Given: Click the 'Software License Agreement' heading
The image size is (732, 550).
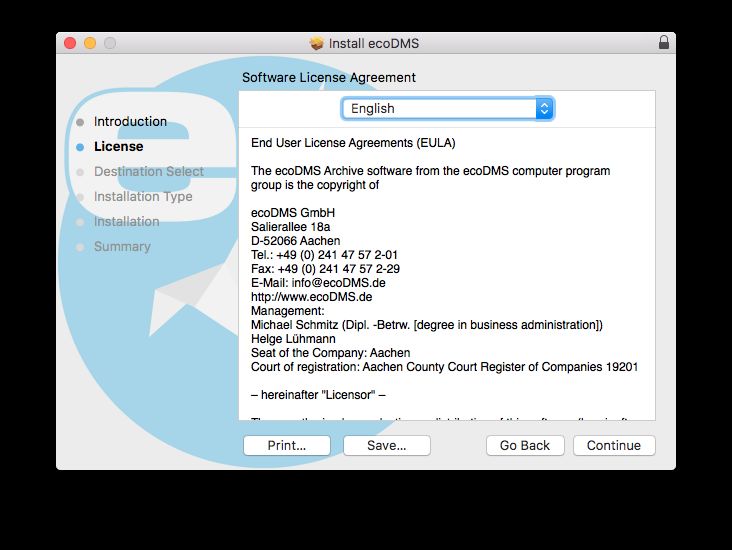Looking at the screenshot, I should [329, 78].
